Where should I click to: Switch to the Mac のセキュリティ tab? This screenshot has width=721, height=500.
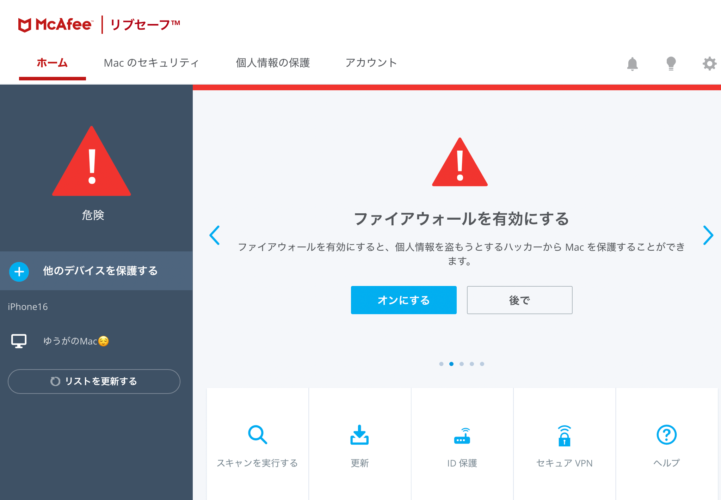(151, 63)
